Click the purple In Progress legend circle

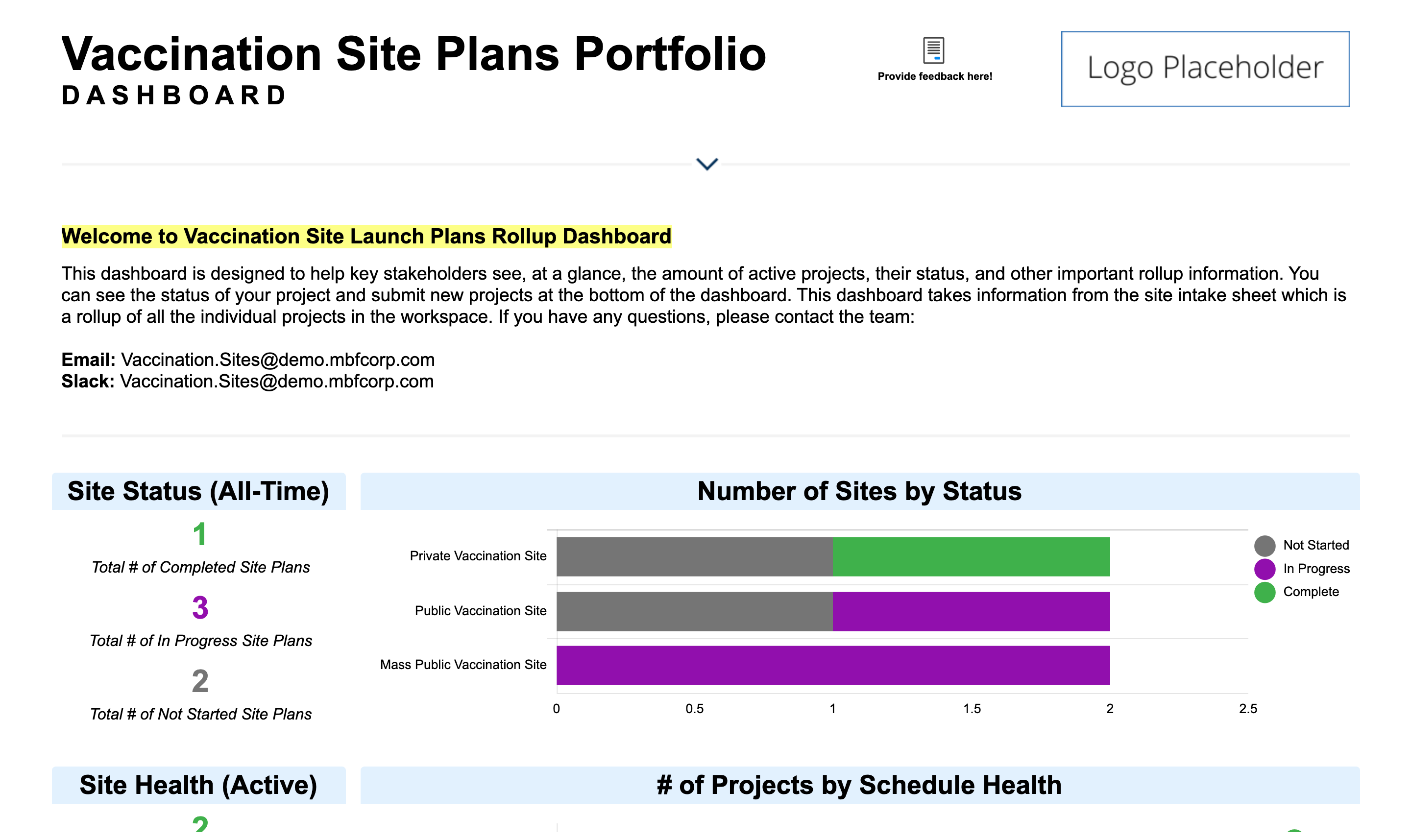pyautogui.click(x=1265, y=569)
